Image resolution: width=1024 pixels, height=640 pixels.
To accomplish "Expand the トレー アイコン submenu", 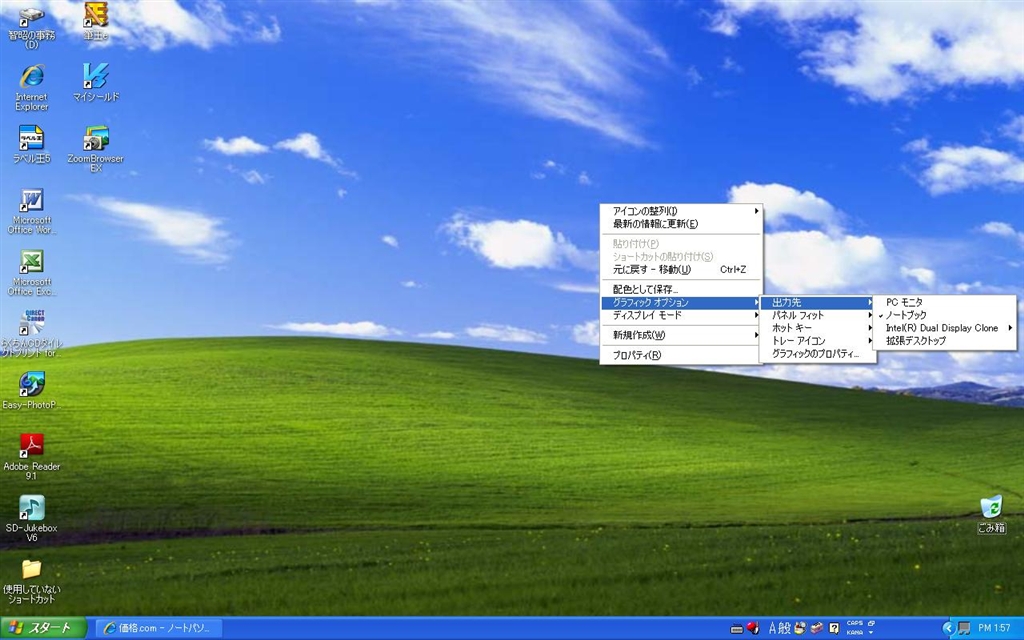I will tap(818, 340).
